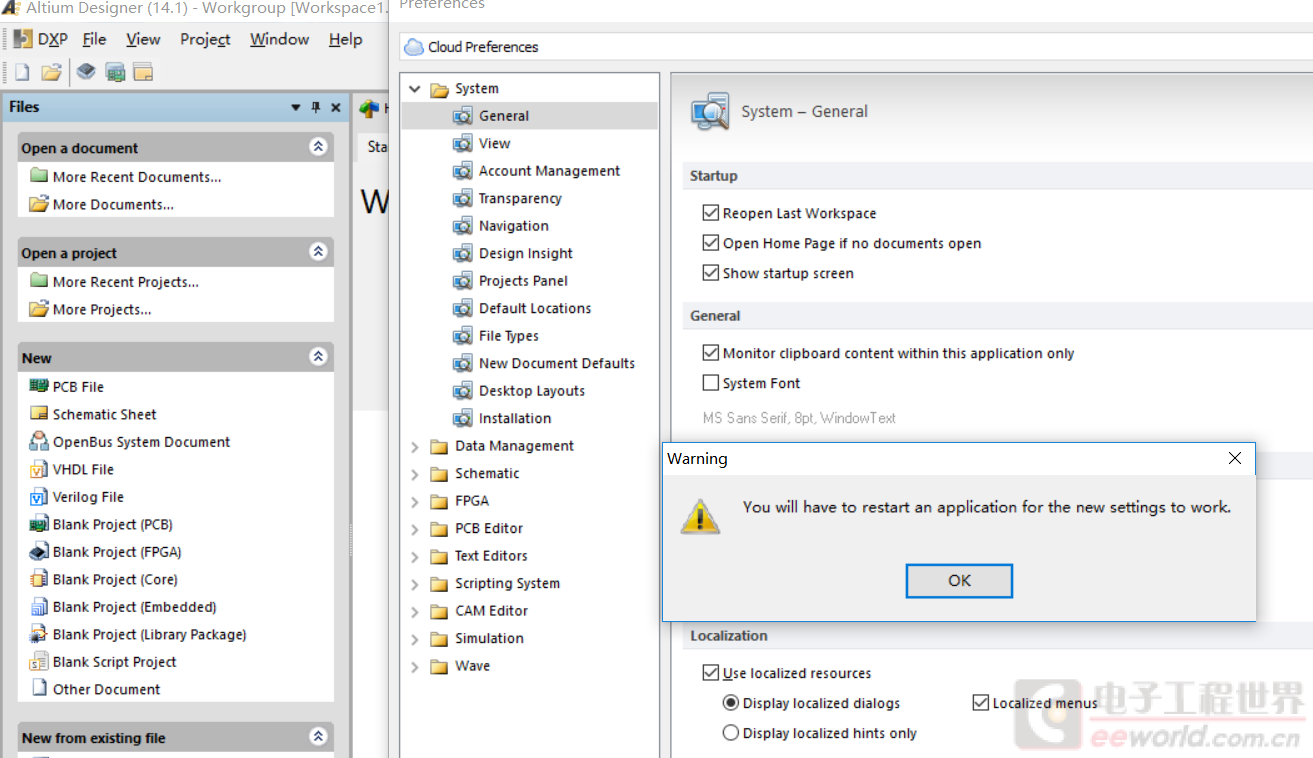The width and height of the screenshot is (1313, 758).
Task: Click the rightmost icon in top toolbar
Action: click(x=143, y=72)
